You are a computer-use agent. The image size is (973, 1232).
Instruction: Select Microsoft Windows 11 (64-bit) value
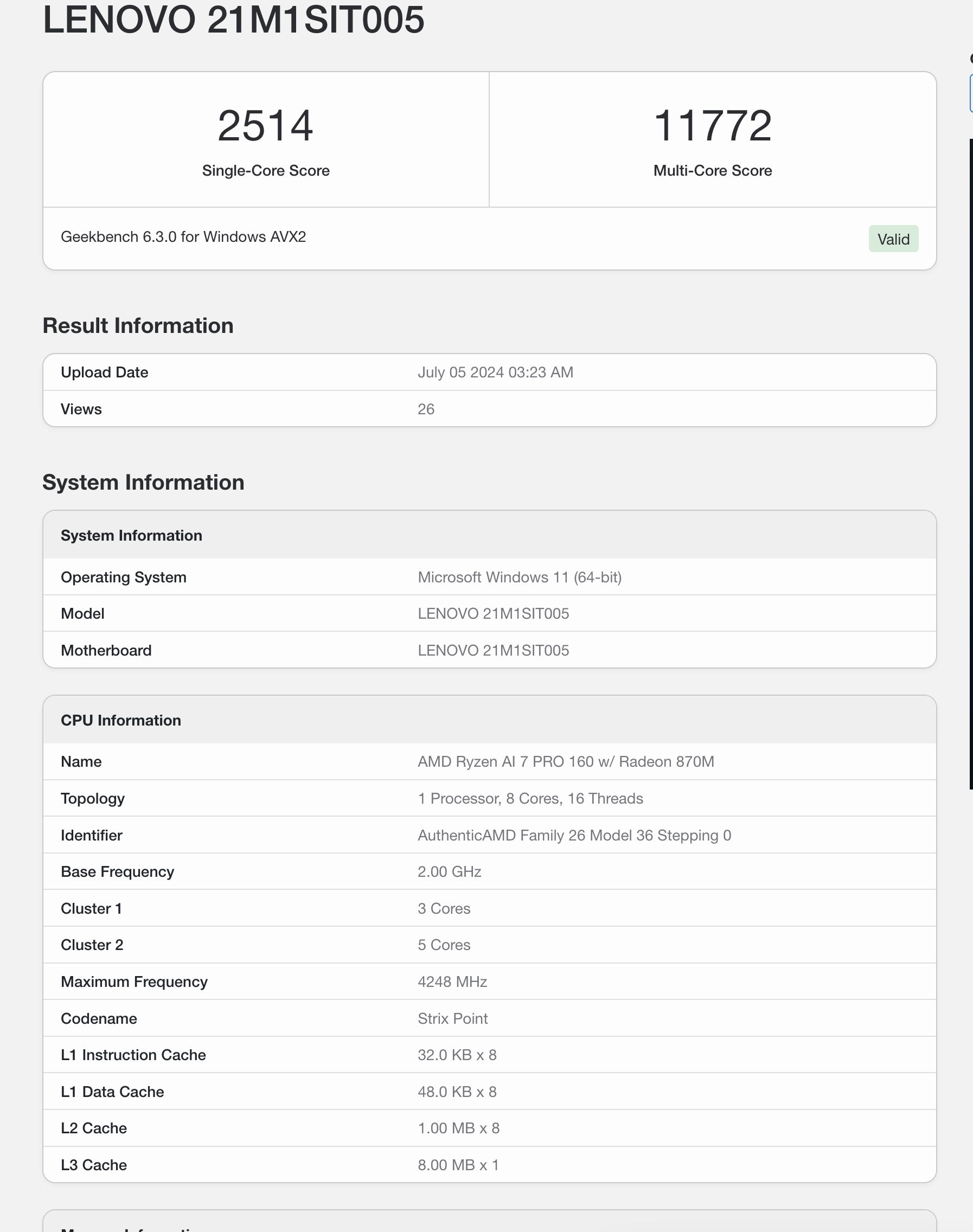click(520, 577)
